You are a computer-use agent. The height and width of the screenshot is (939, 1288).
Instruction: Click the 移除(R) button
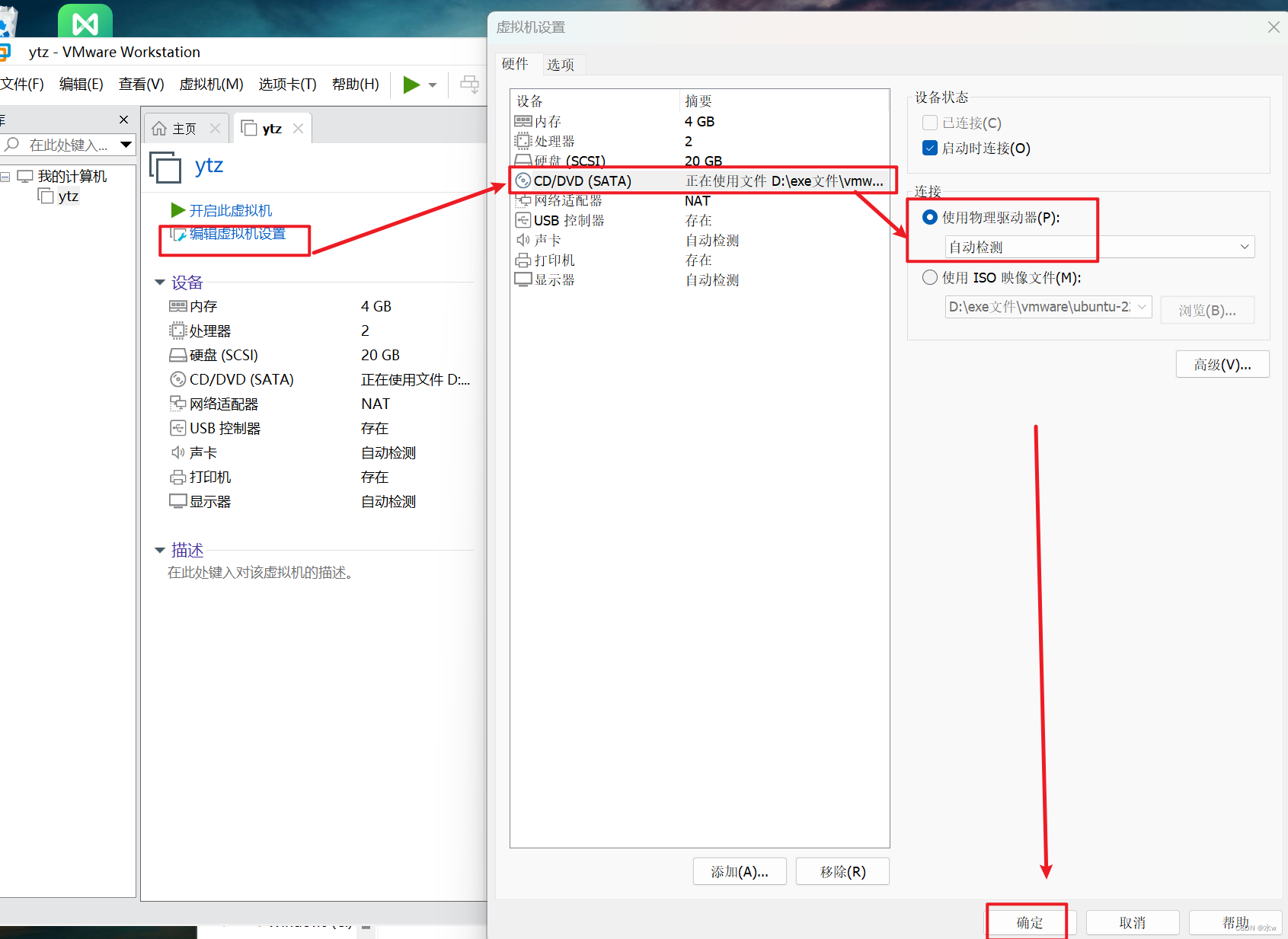842,871
